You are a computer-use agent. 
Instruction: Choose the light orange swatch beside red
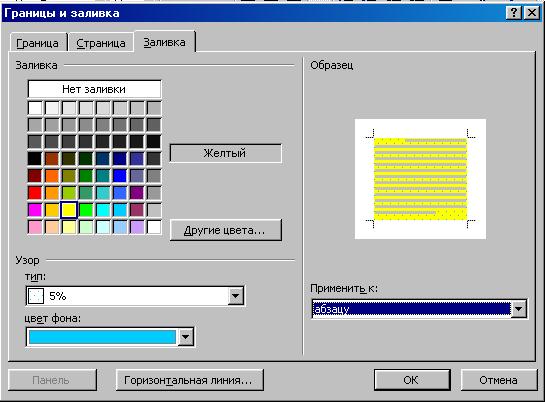[x=52, y=193]
